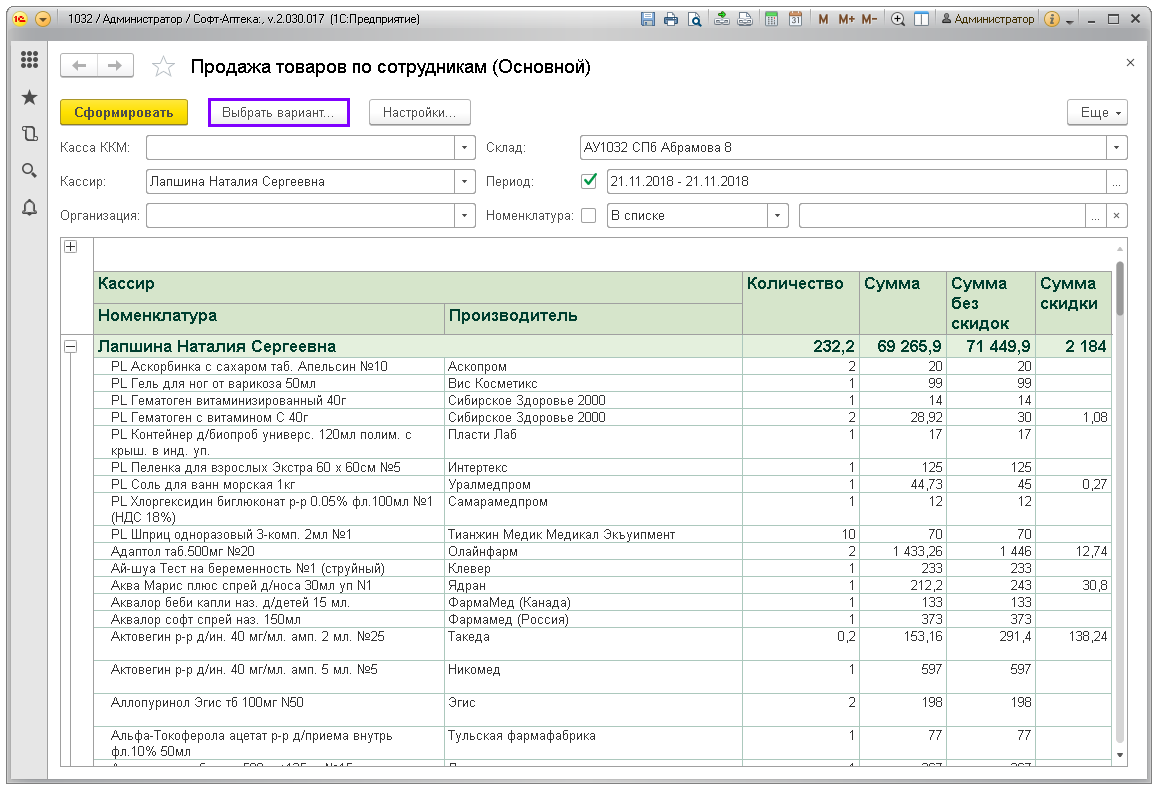Screen dimensions: 1157x791
Task: Click the Print icon in the title bar
Action: (x=670, y=19)
